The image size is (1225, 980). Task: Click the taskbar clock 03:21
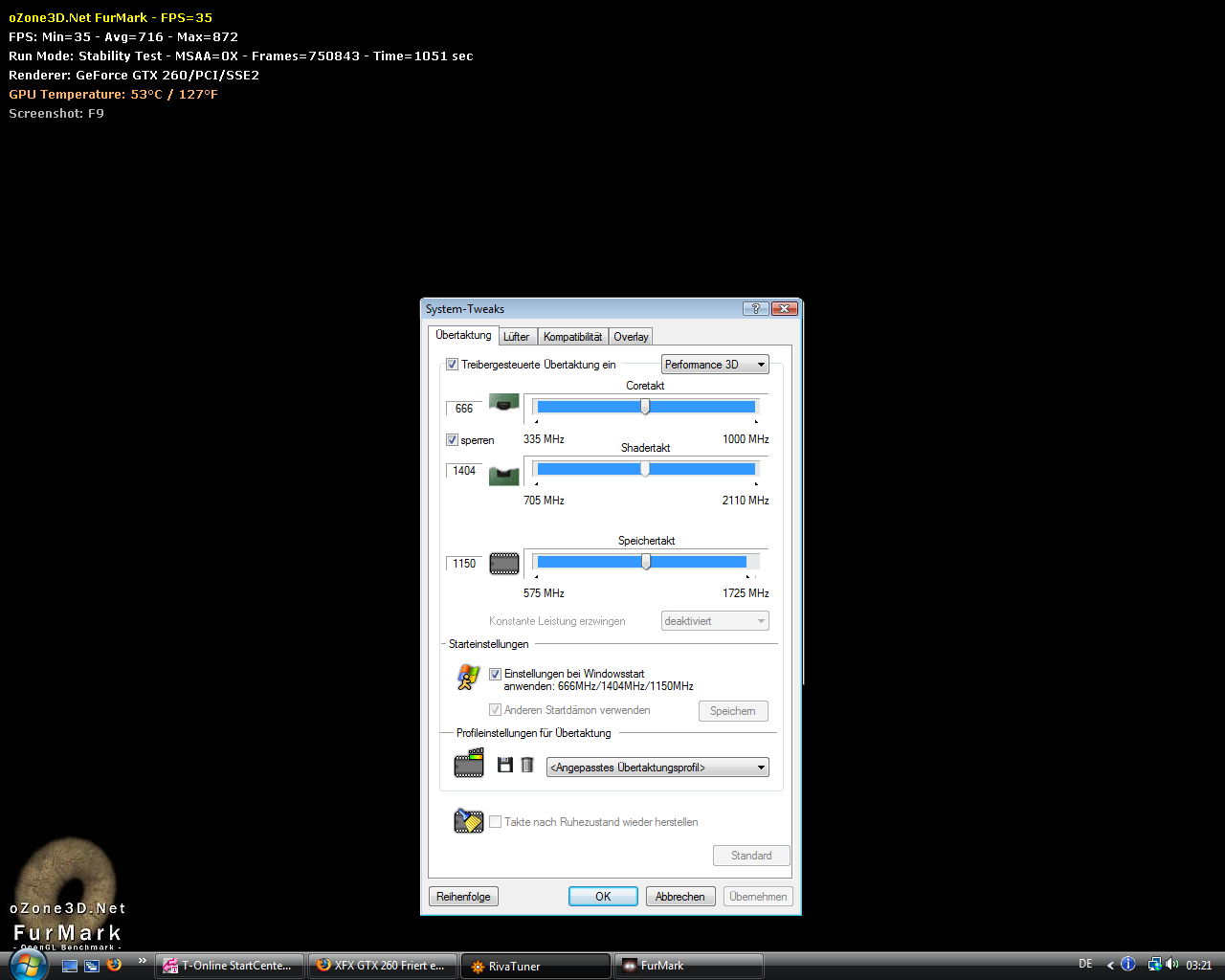[x=1199, y=966]
